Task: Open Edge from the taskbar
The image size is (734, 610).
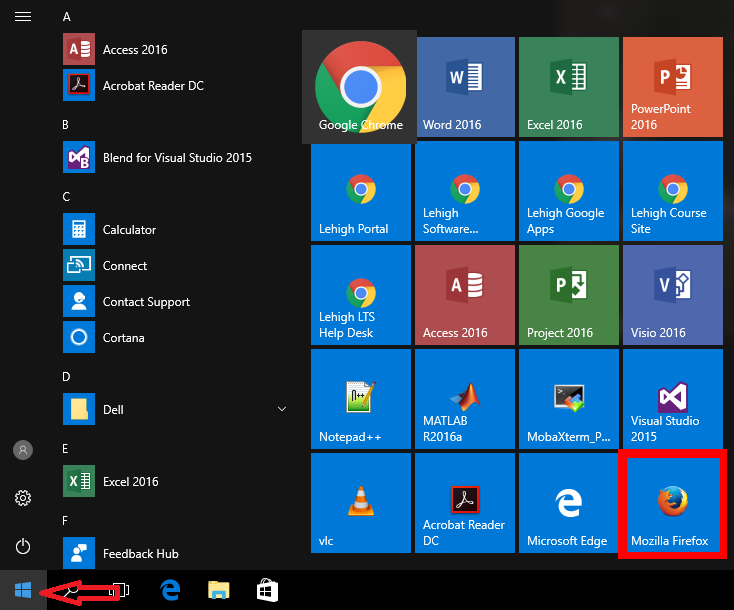Action: click(170, 590)
